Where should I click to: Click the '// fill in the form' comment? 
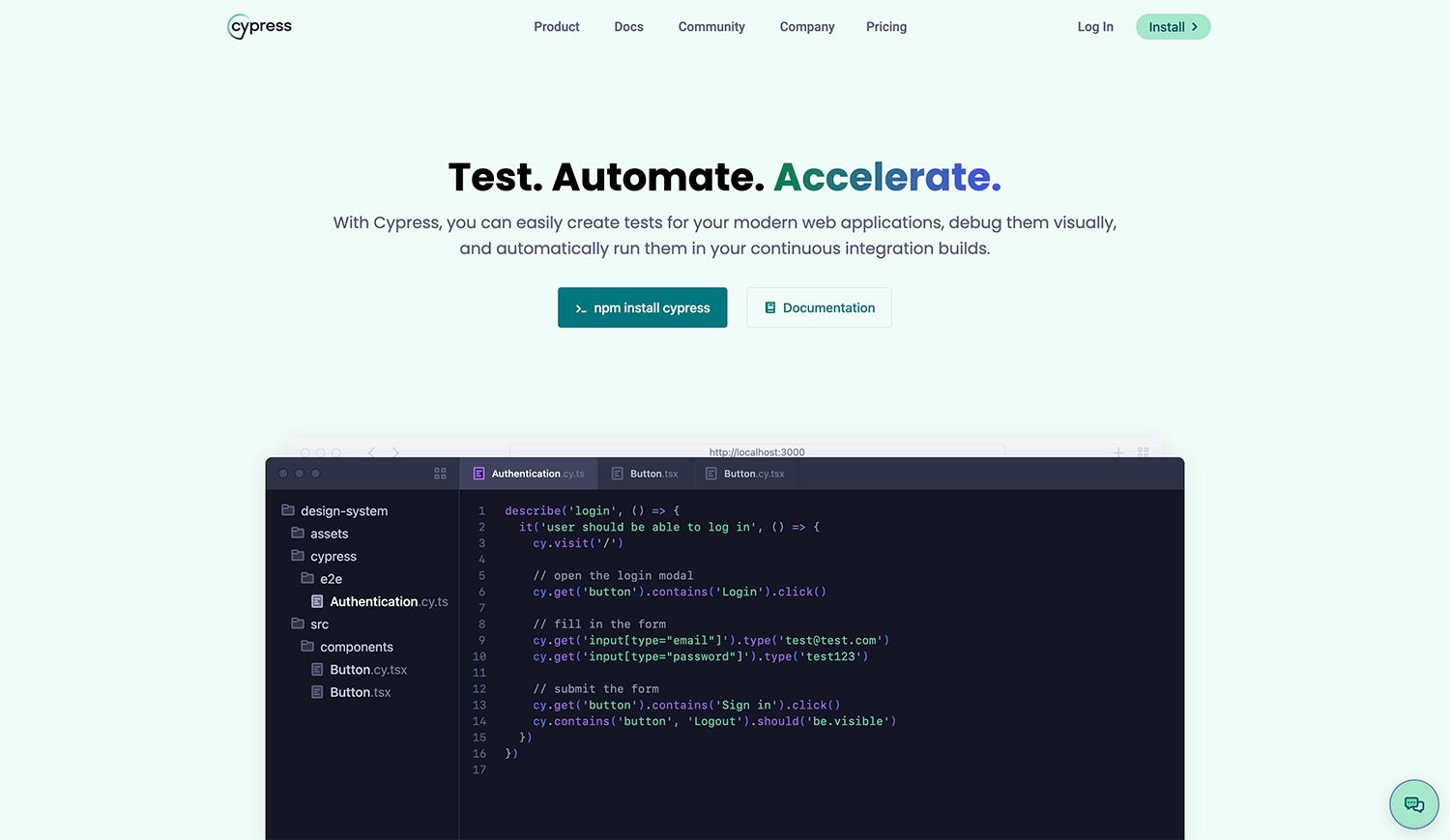click(599, 623)
